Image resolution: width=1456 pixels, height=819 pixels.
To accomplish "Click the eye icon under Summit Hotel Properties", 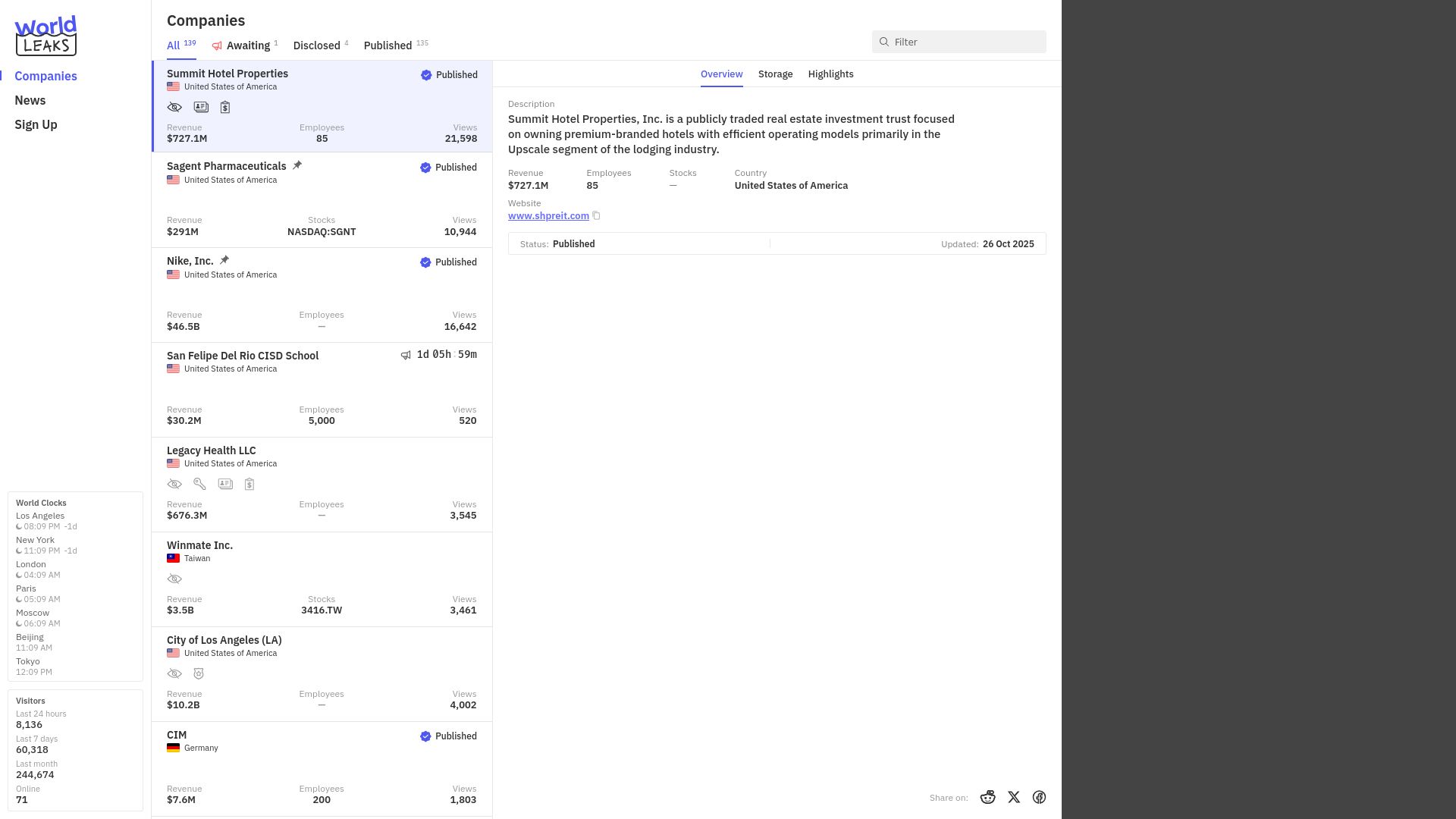I will click(174, 107).
